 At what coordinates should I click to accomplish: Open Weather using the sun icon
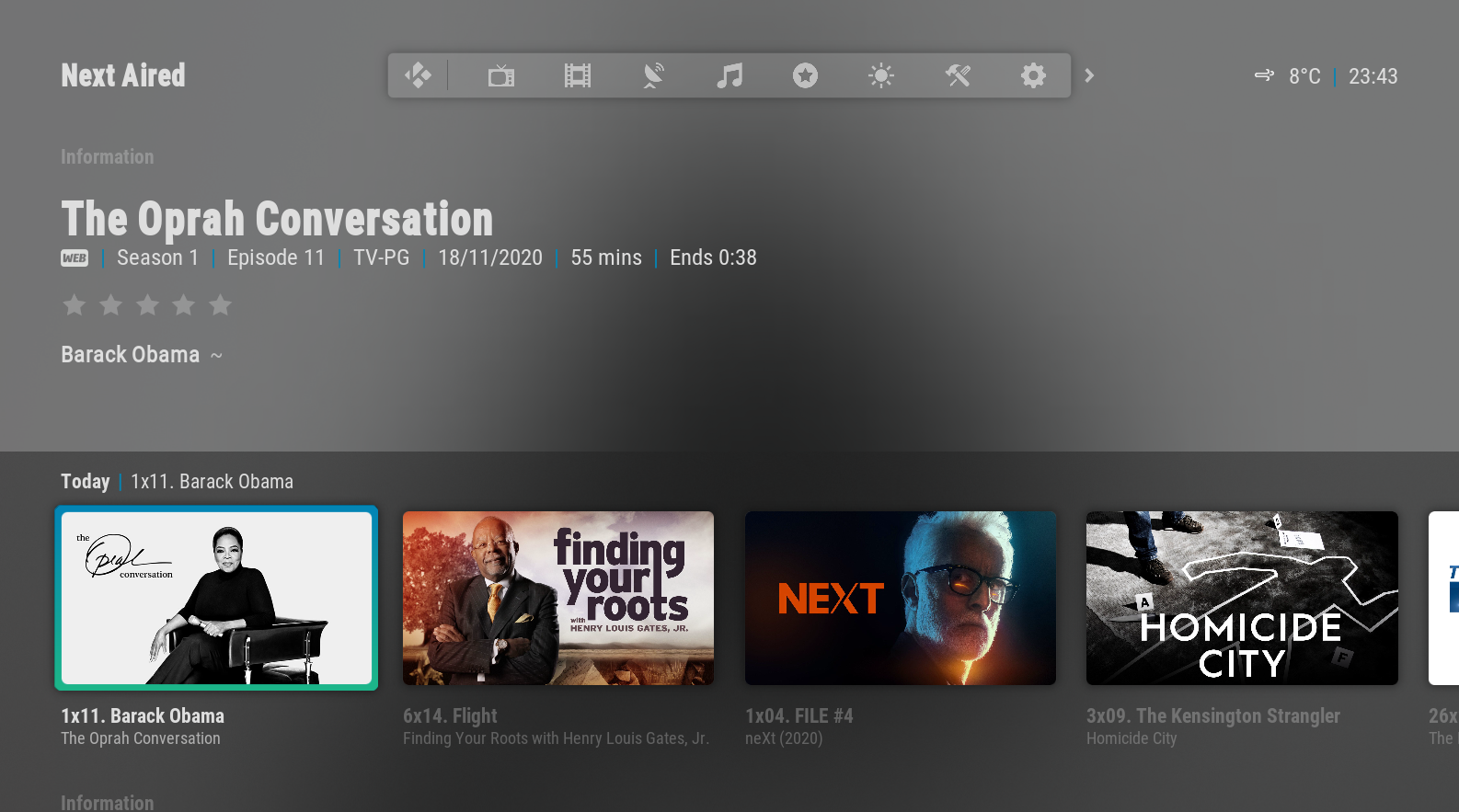coord(881,75)
